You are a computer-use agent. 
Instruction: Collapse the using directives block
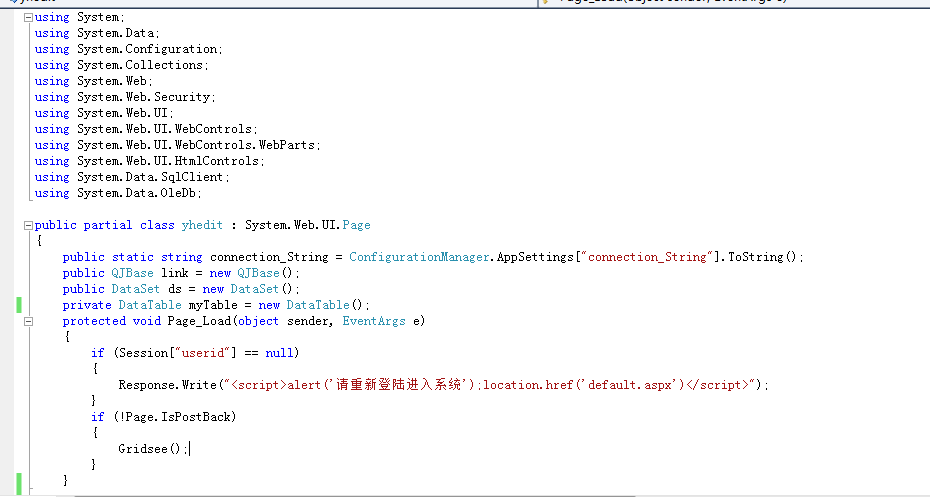(x=28, y=17)
